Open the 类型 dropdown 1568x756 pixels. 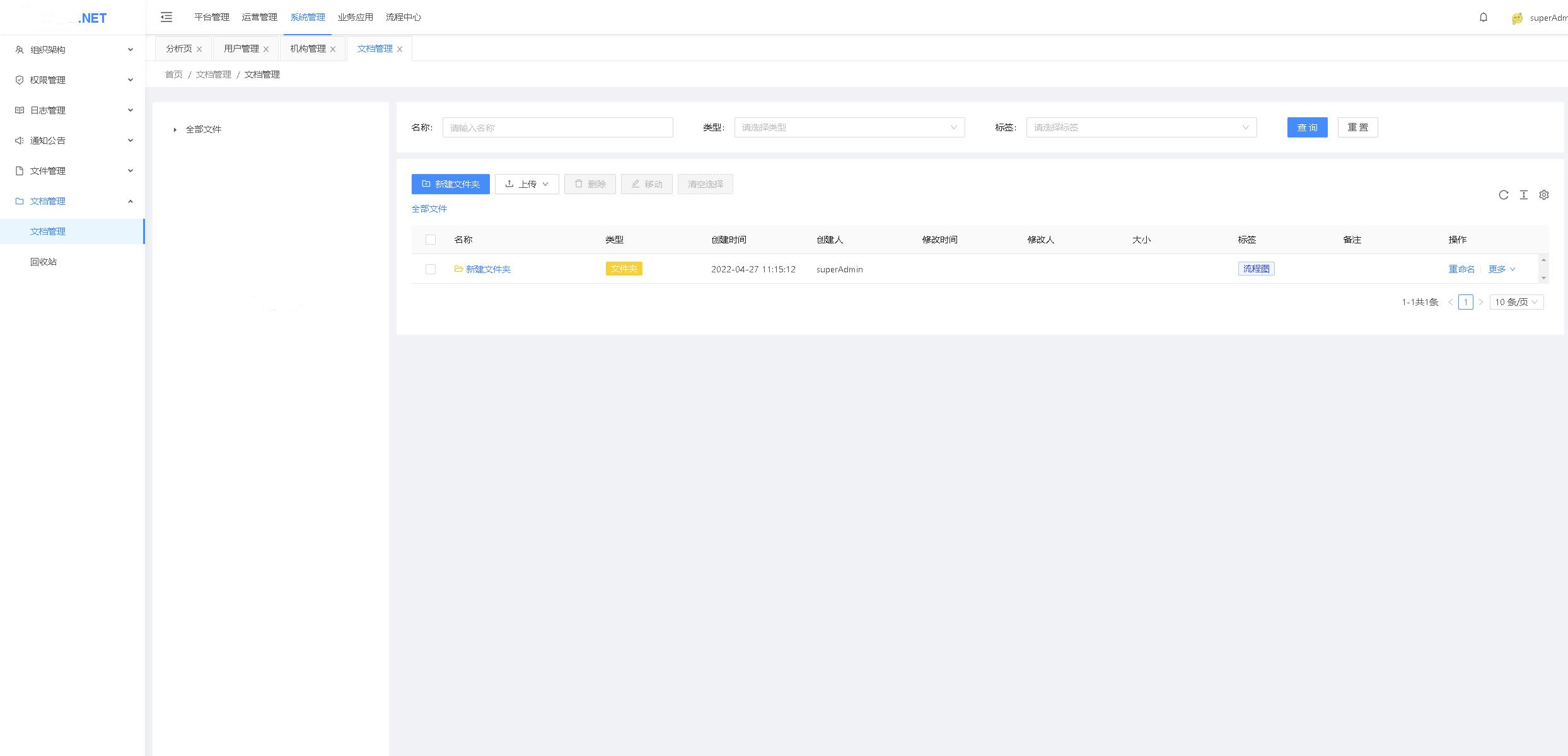click(x=849, y=127)
